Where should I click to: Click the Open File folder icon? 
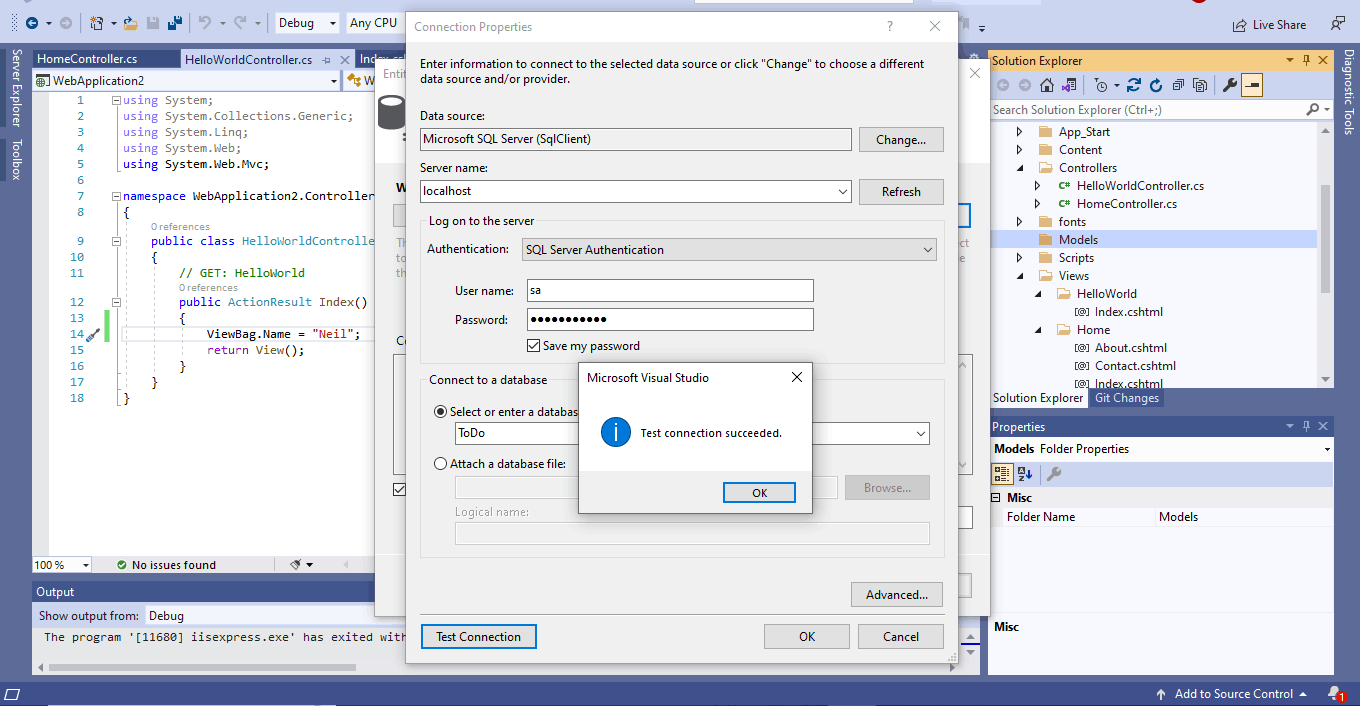130,22
